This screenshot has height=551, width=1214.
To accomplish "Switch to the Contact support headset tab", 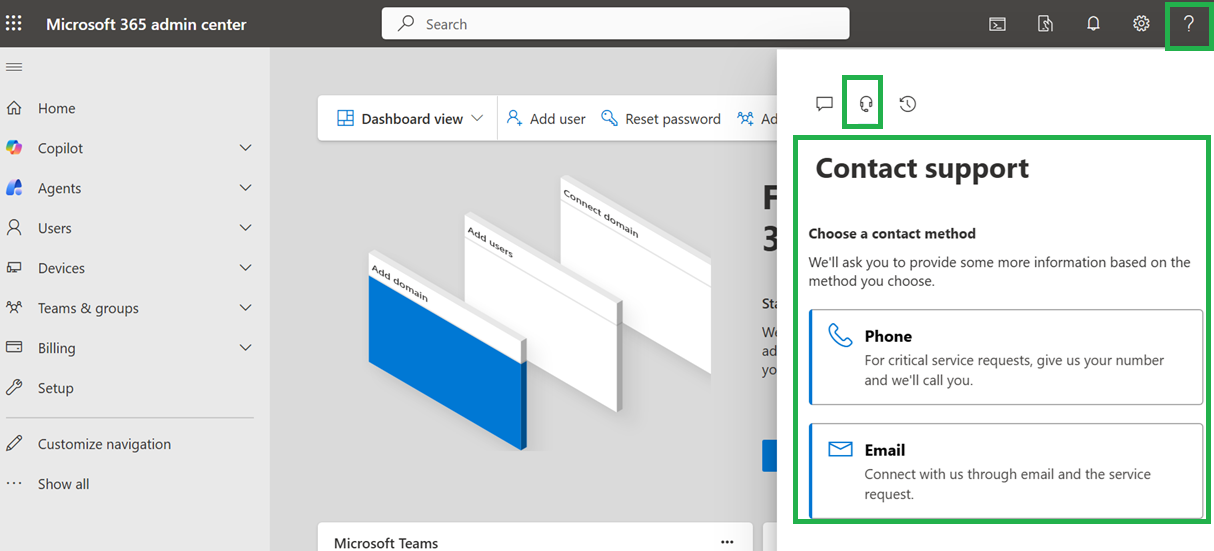I will click(x=866, y=103).
